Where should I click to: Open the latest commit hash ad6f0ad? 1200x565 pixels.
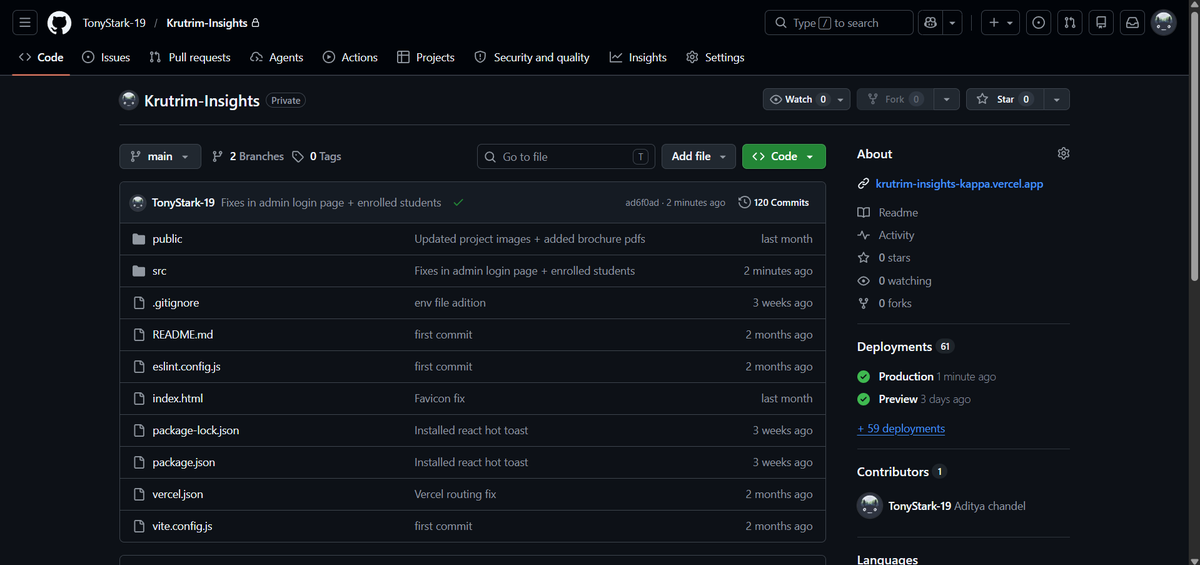[642, 202]
